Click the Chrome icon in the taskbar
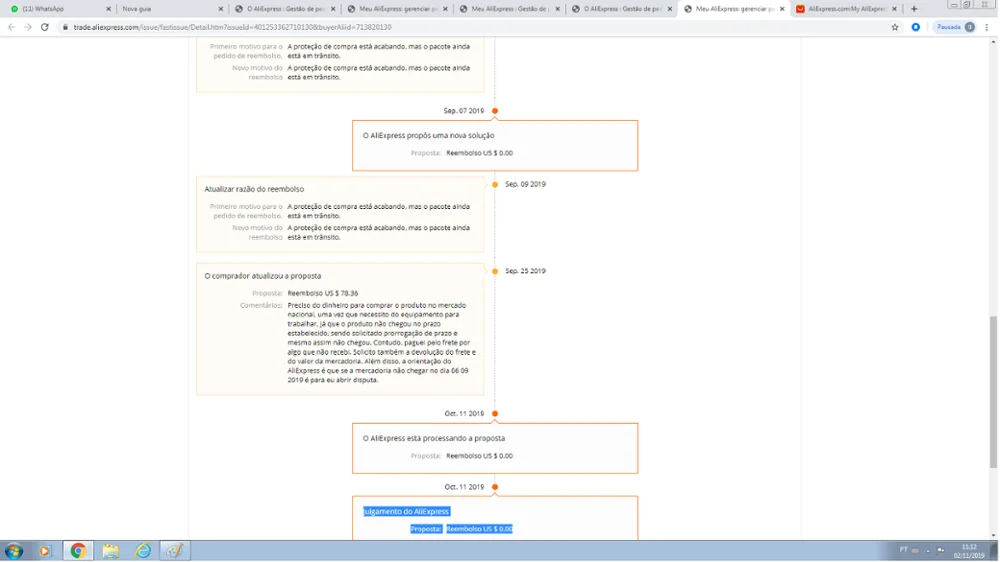Viewport: 1000px width, 562px height. pyautogui.click(x=78, y=551)
